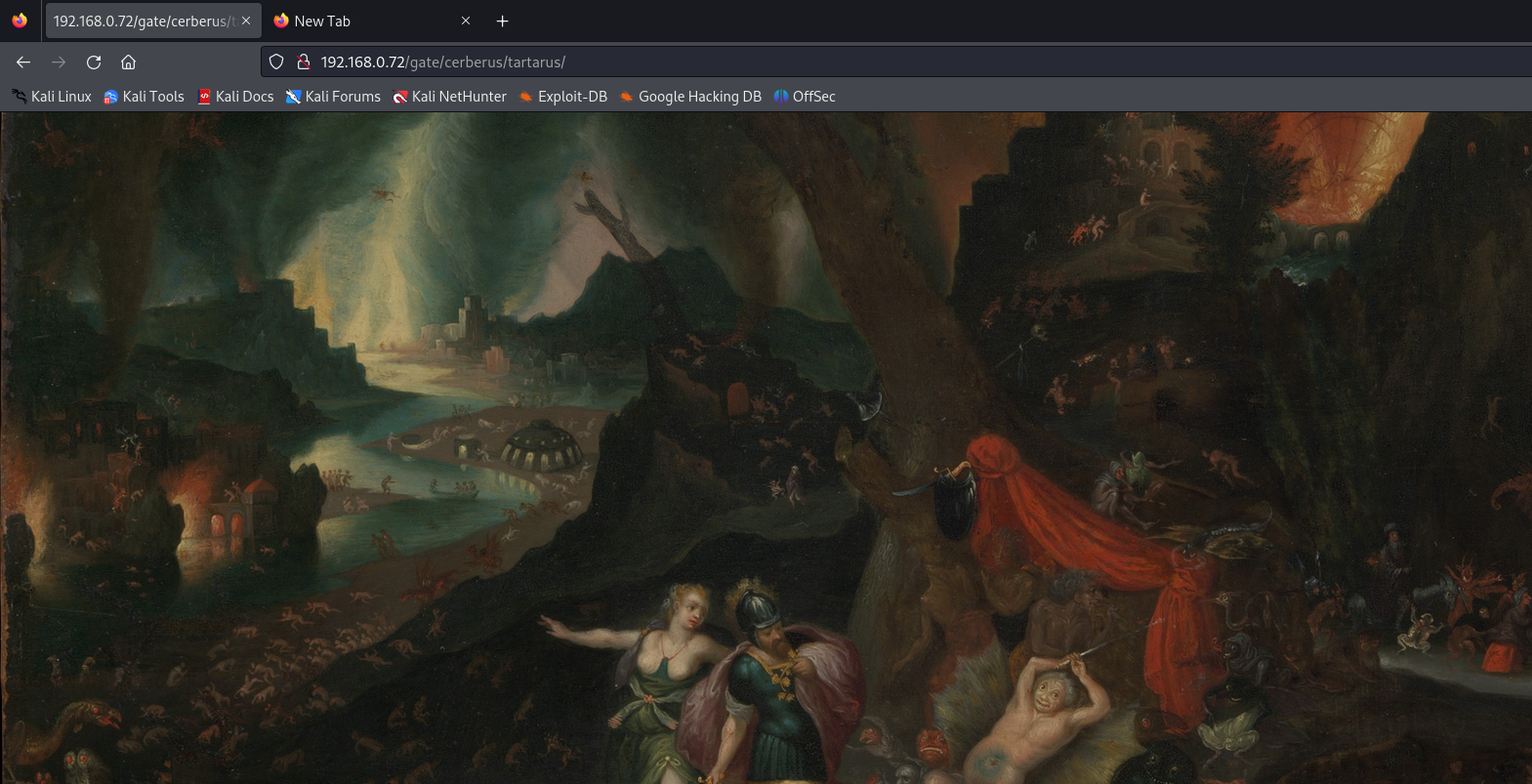Image resolution: width=1532 pixels, height=784 pixels.
Task: Open Kali Tools bookmark
Action: coord(144,97)
